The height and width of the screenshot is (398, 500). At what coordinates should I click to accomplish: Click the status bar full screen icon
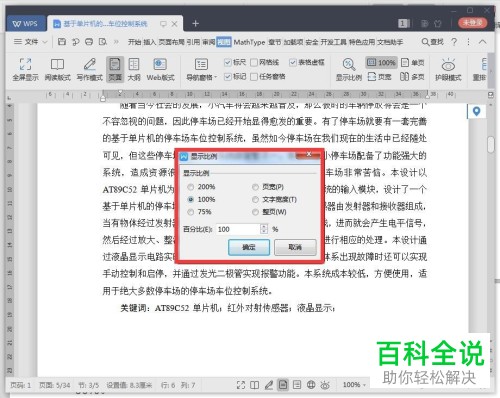click(241, 385)
